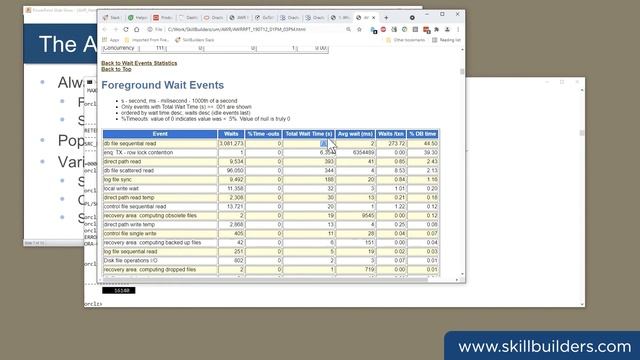Screen dimensions: 640x360
Task: Click the % DB time column header
Action: pyautogui.click(x=423, y=134)
